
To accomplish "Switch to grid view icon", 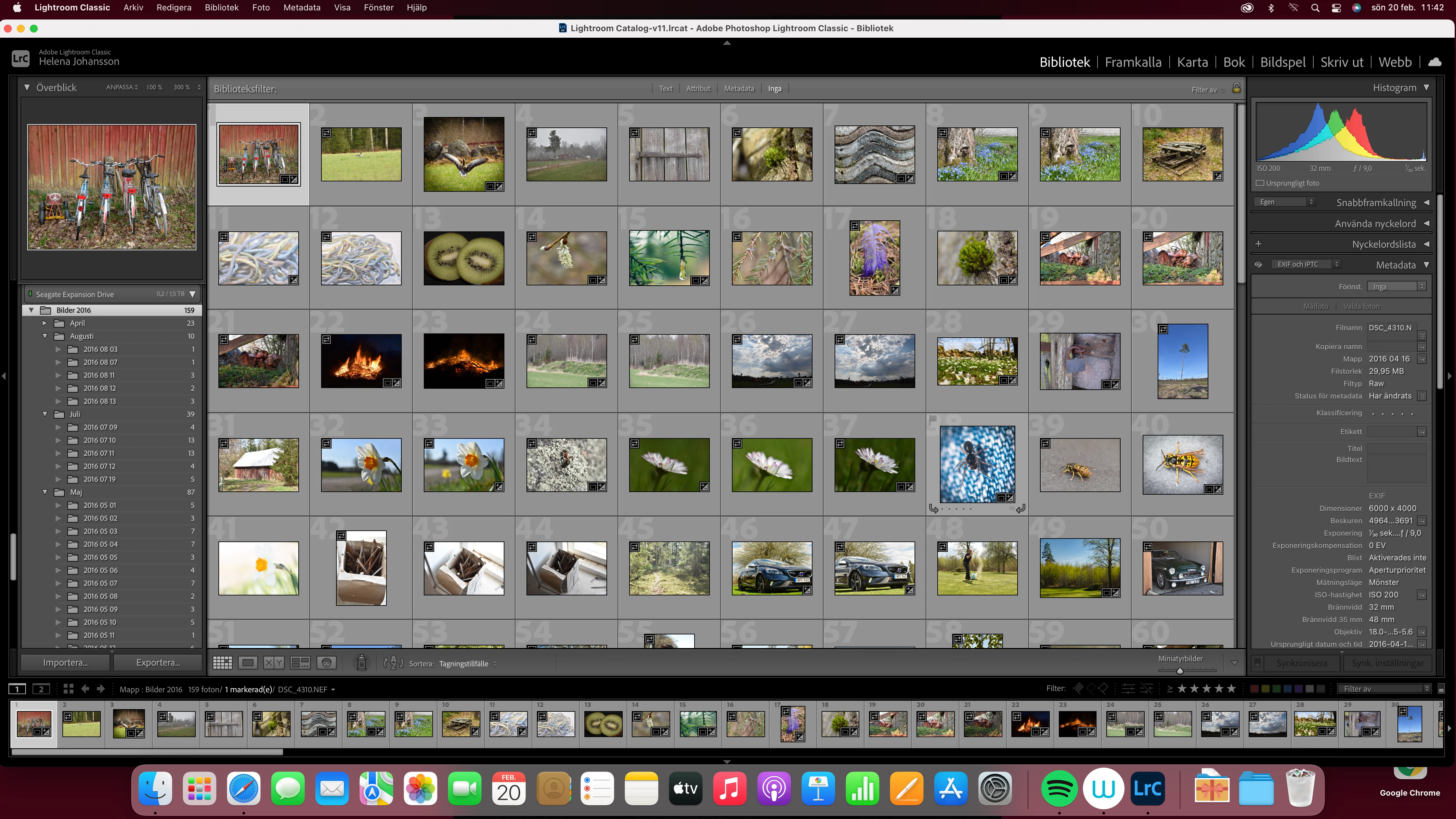I will [222, 663].
